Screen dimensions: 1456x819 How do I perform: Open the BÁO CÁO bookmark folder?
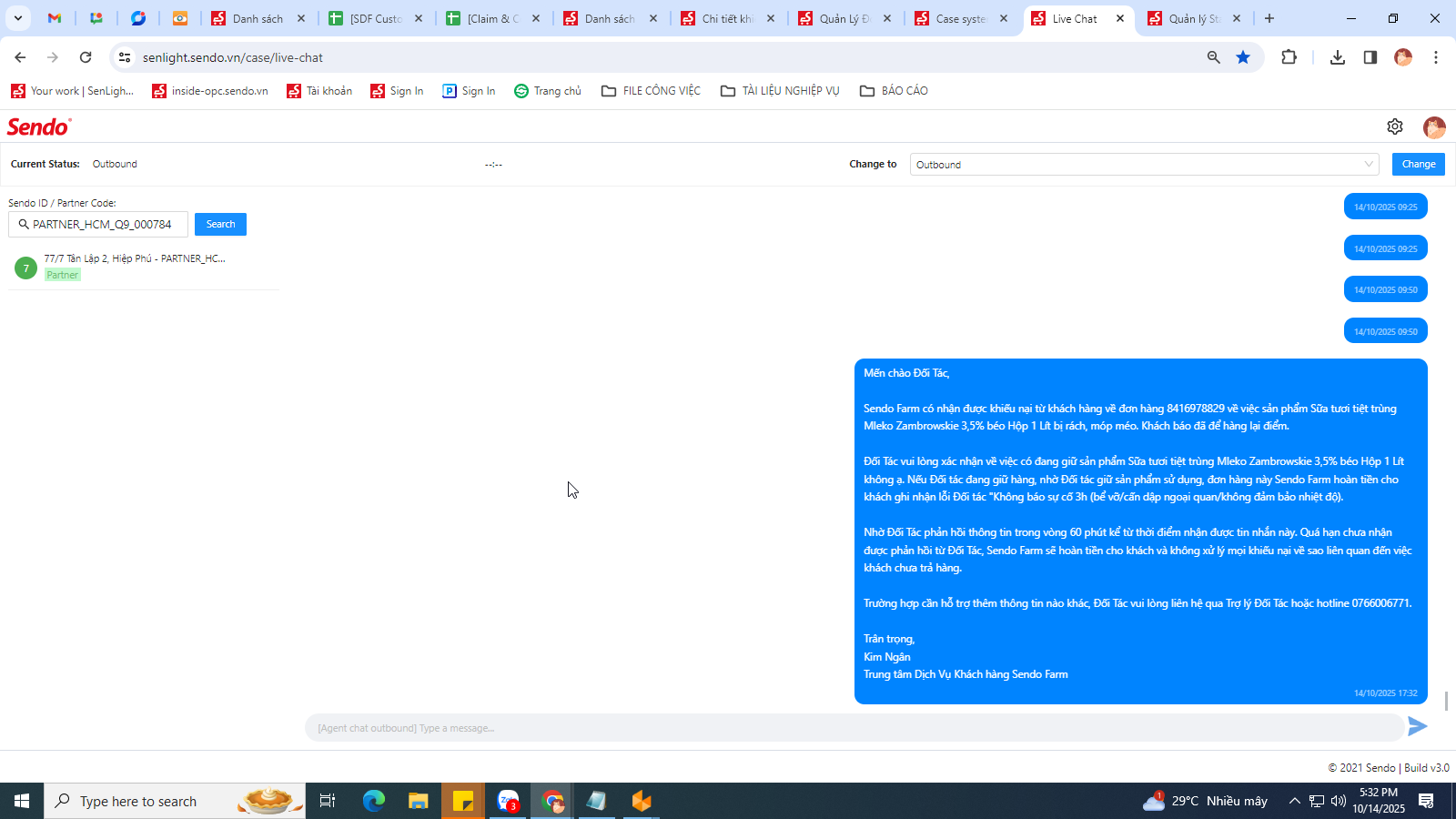click(894, 91)
